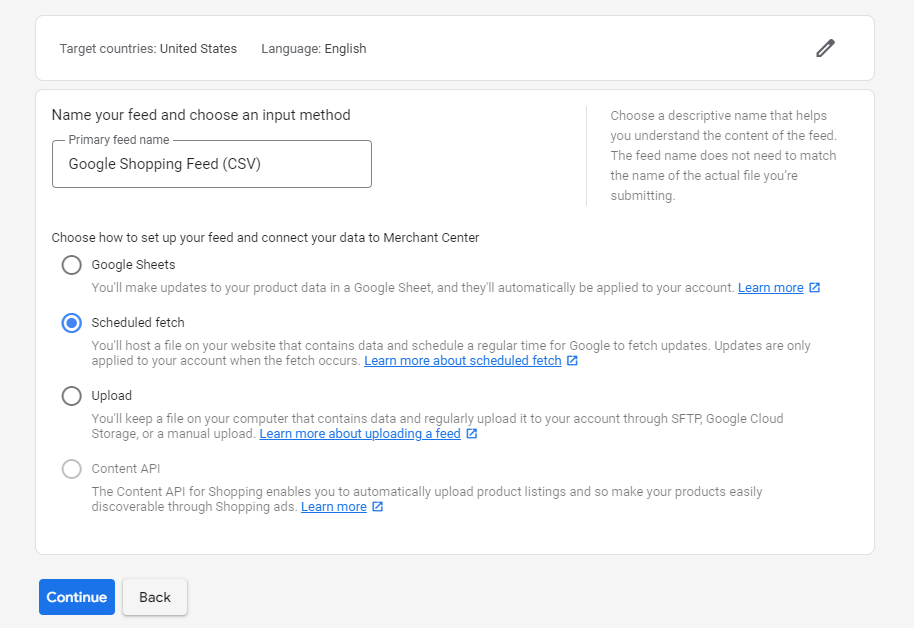Open Learn more link for Content API

pyautogui.click(x=333, y=506)
